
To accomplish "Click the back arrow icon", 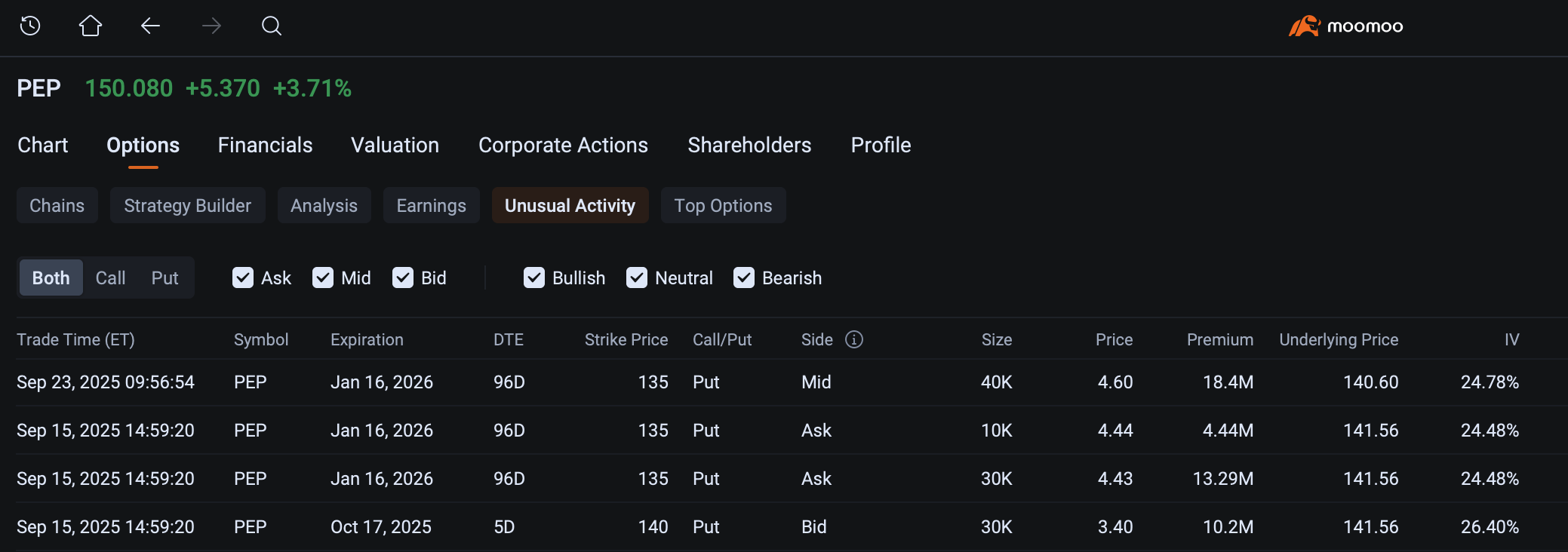I will click(x=150, y=26).
